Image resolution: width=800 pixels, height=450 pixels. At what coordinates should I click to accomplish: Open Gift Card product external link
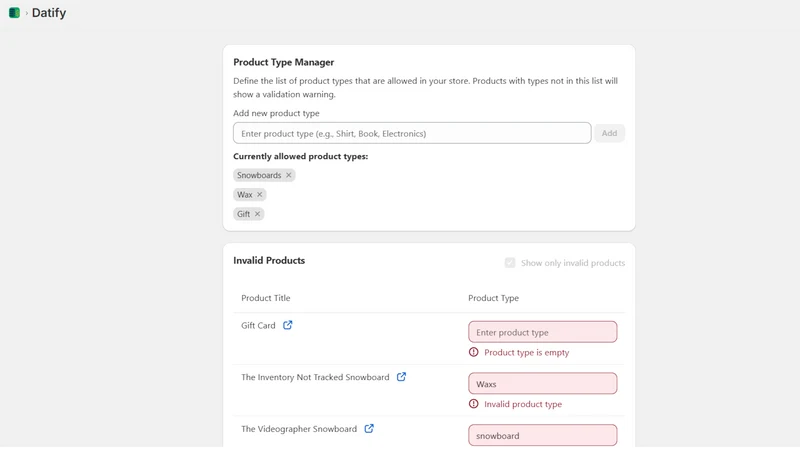(288, 325)
